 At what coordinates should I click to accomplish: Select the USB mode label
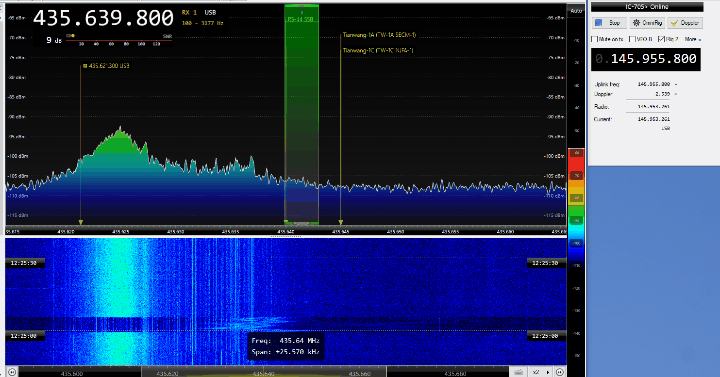[210, 13]
